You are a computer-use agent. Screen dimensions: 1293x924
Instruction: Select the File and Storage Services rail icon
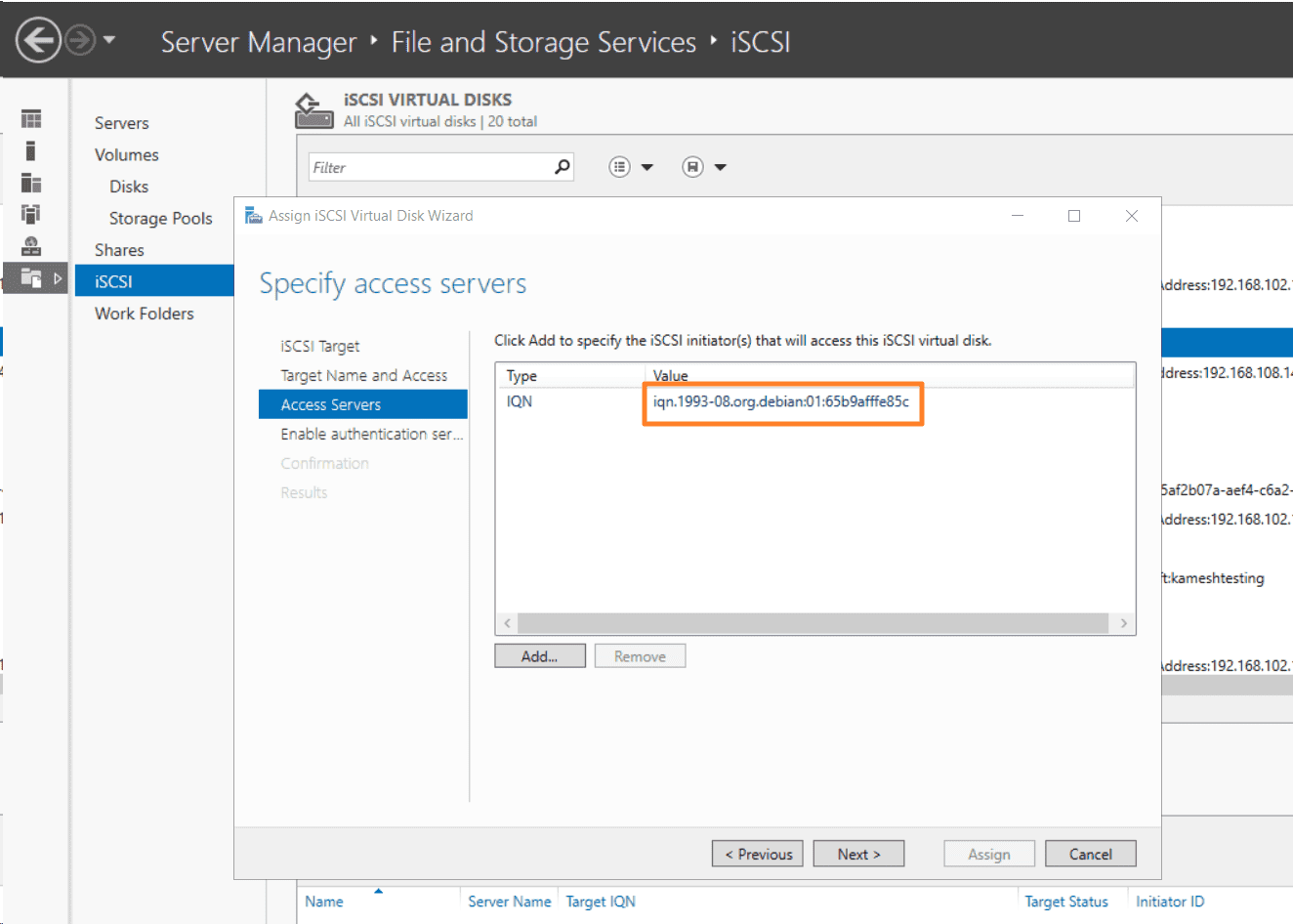31,278
